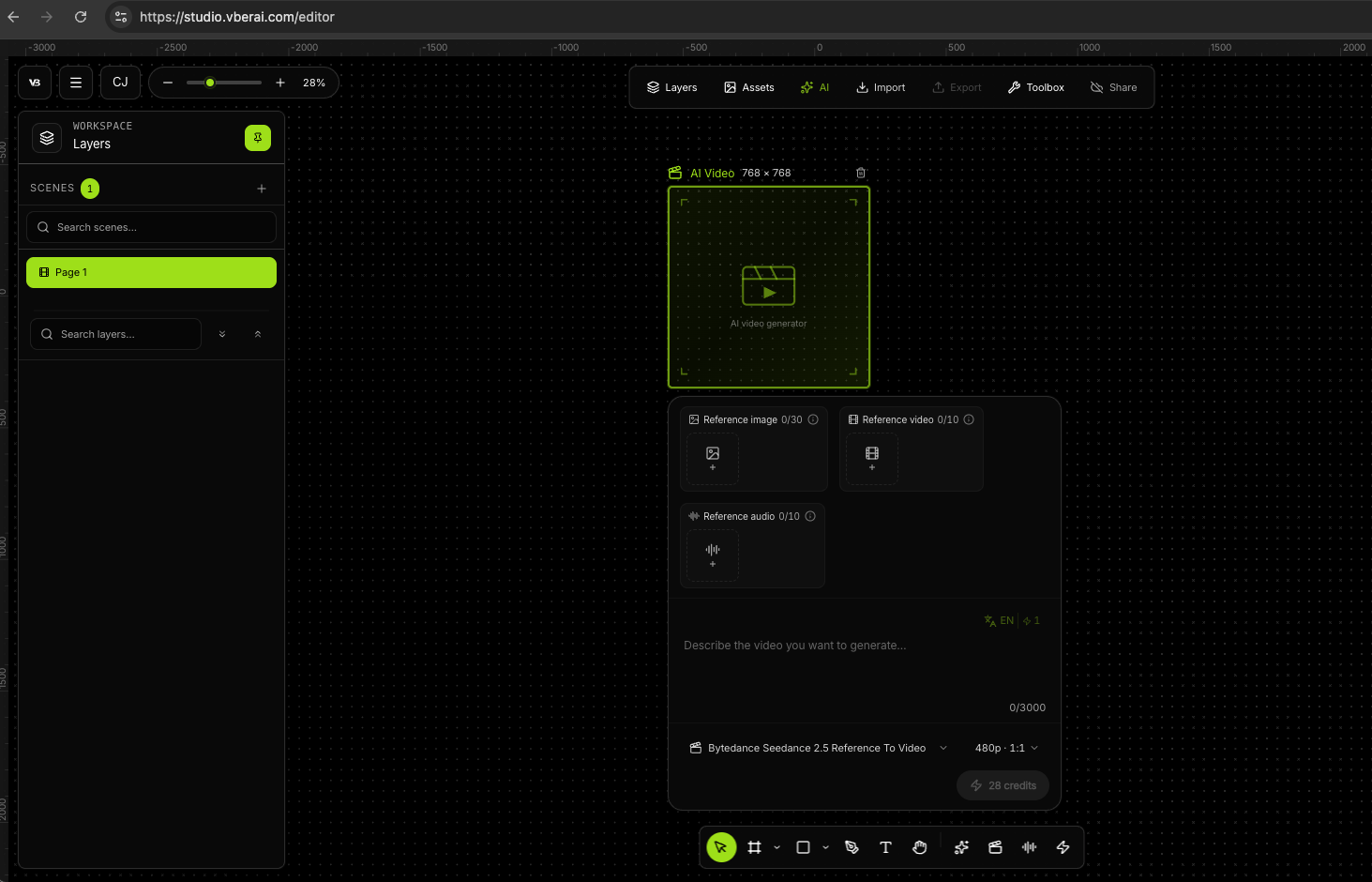
Task: Open the Layers tab in top toolbar
Action: [671, 87]
